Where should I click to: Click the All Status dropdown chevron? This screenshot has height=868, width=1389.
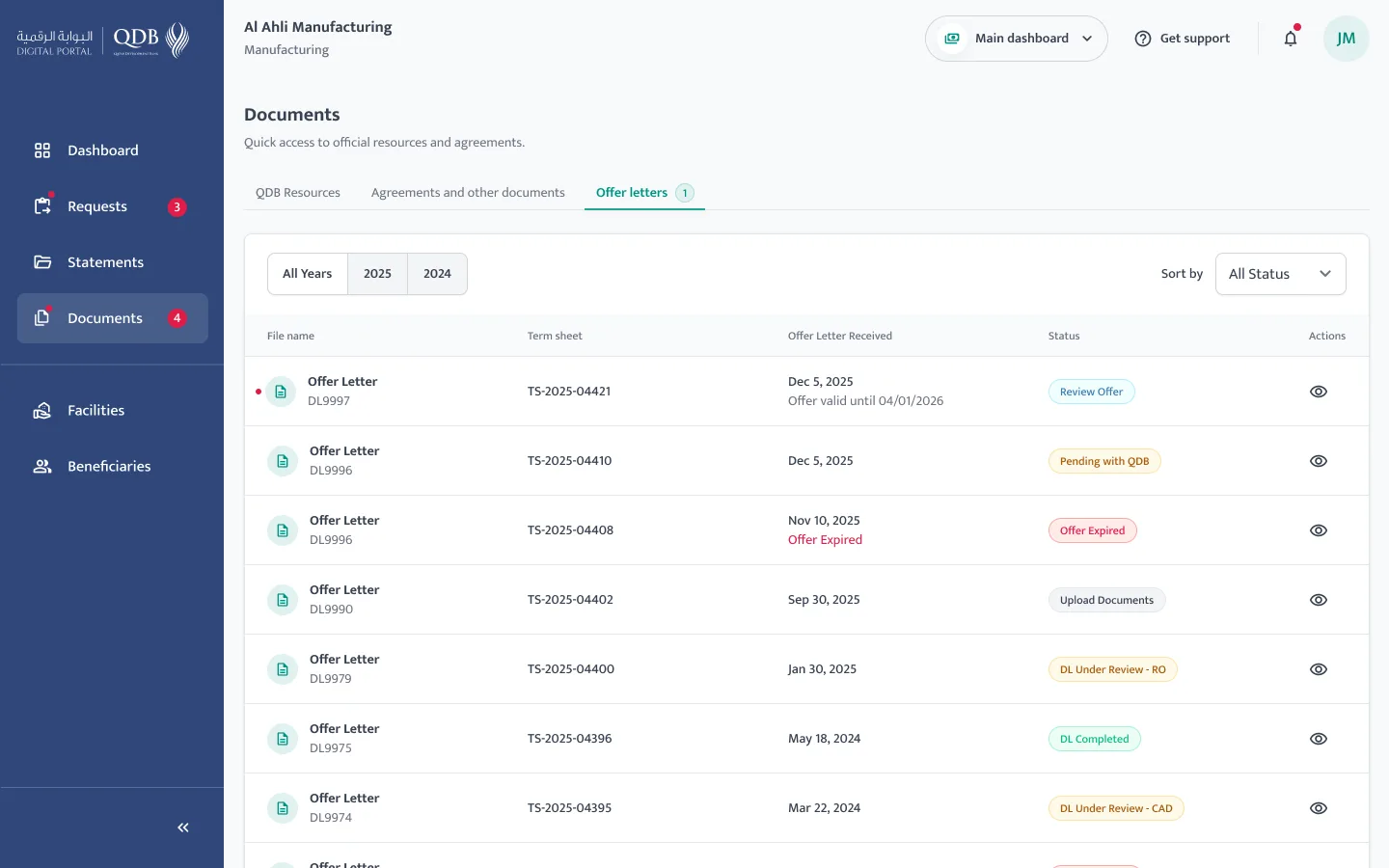[1325, 274]
